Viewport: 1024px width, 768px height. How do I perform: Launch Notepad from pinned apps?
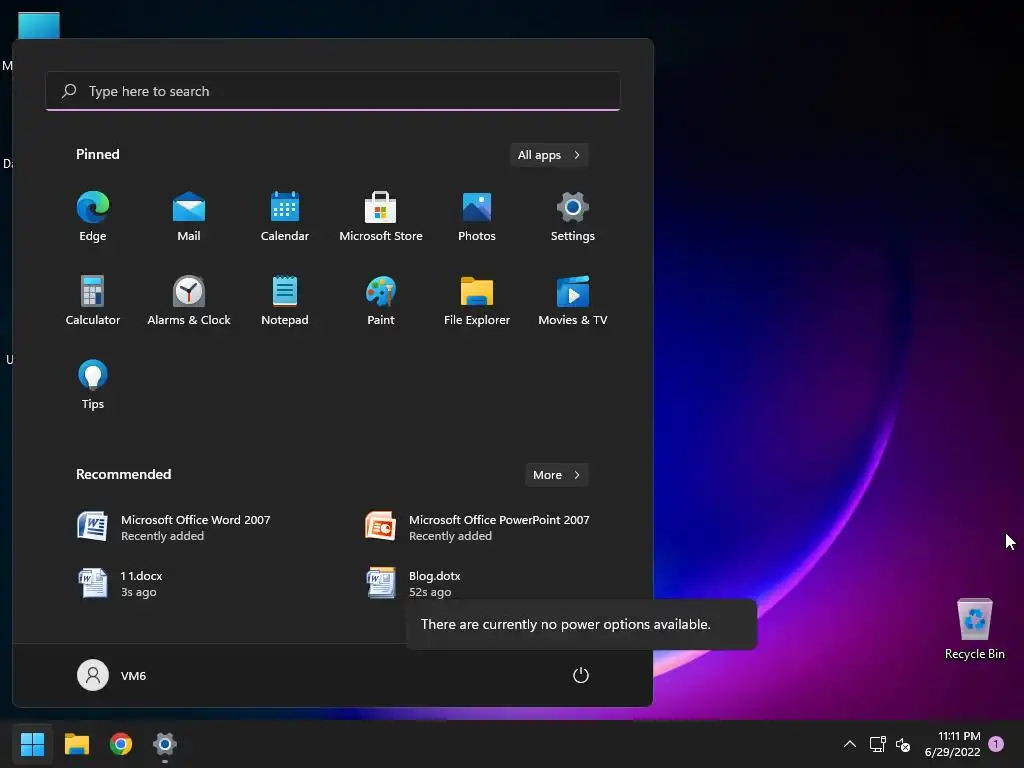pos(285,300)
